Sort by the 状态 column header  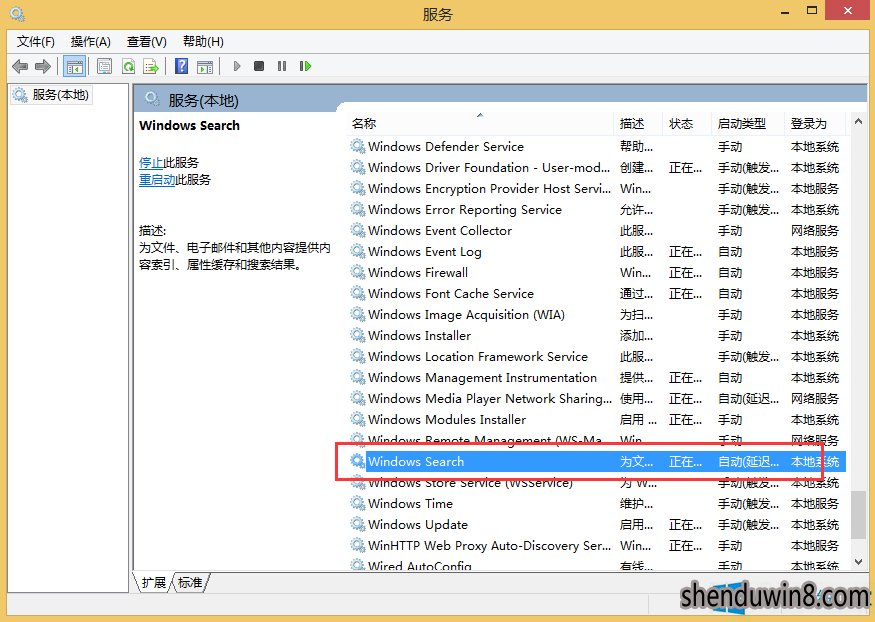686,123
